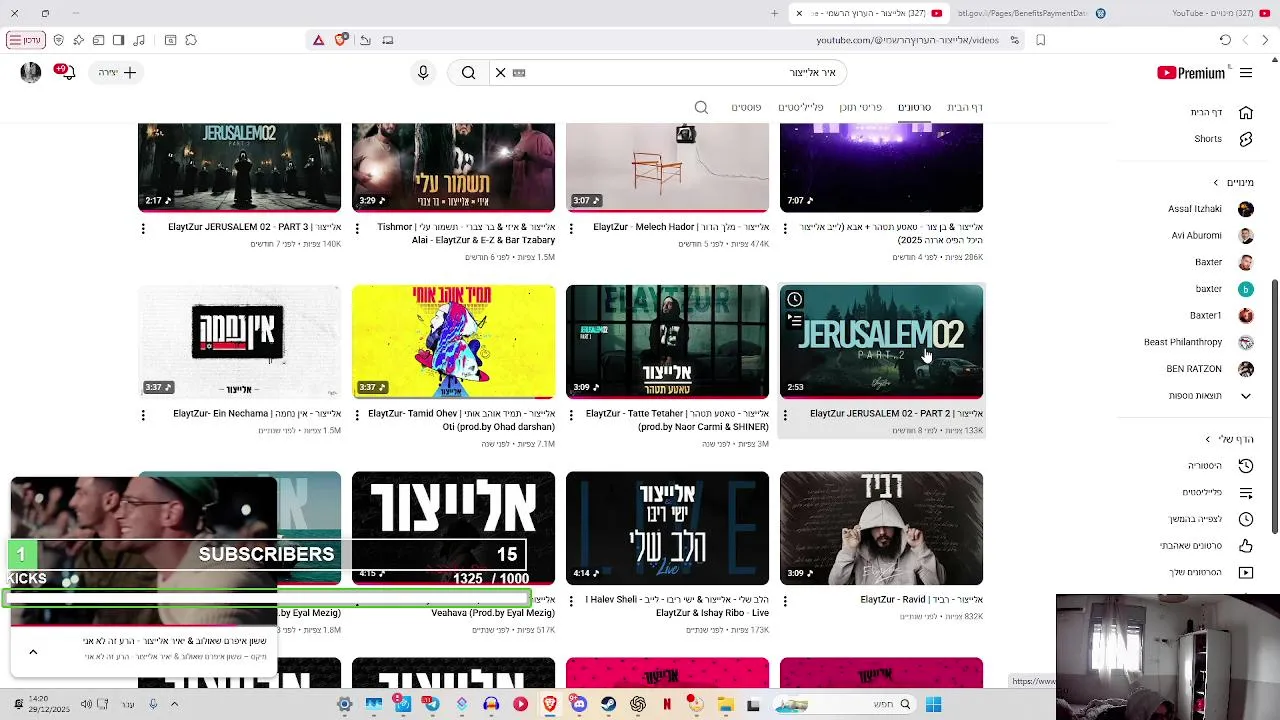Open options menu for Melech Hador video
1280x720 pixels.
pyautogui.click(x=571, y=228)
